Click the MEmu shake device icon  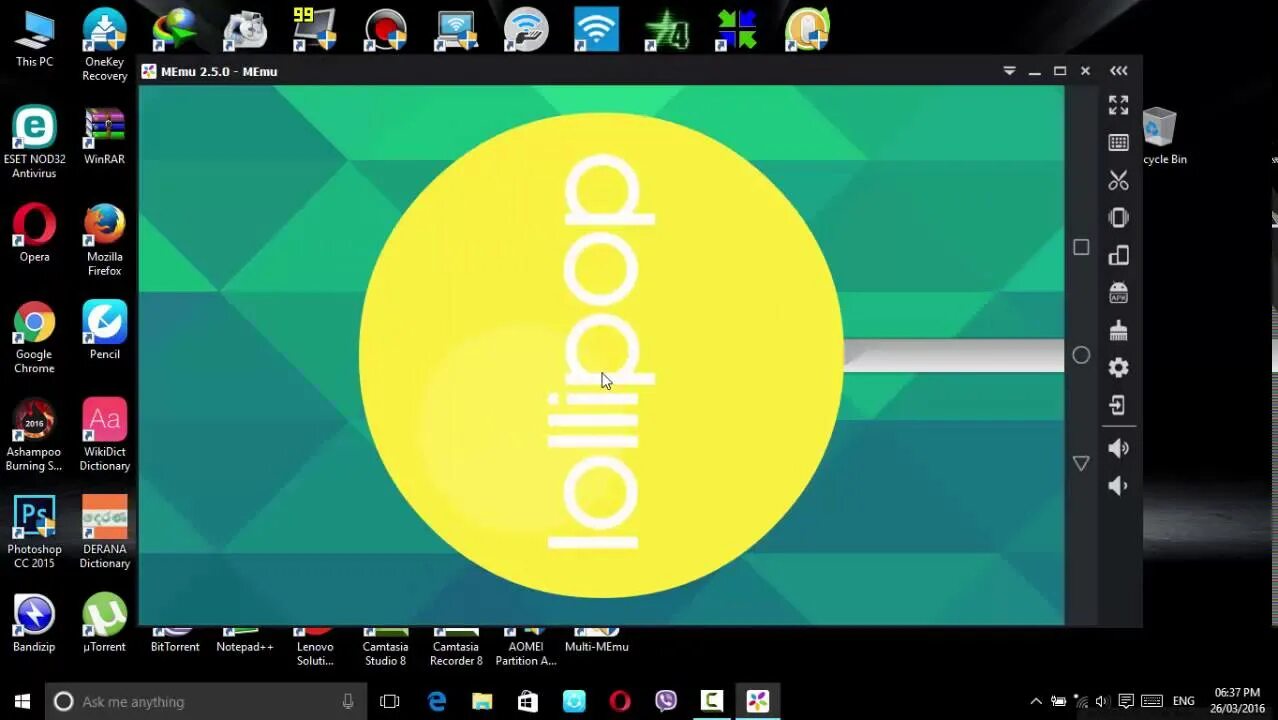click(1118, 218)
